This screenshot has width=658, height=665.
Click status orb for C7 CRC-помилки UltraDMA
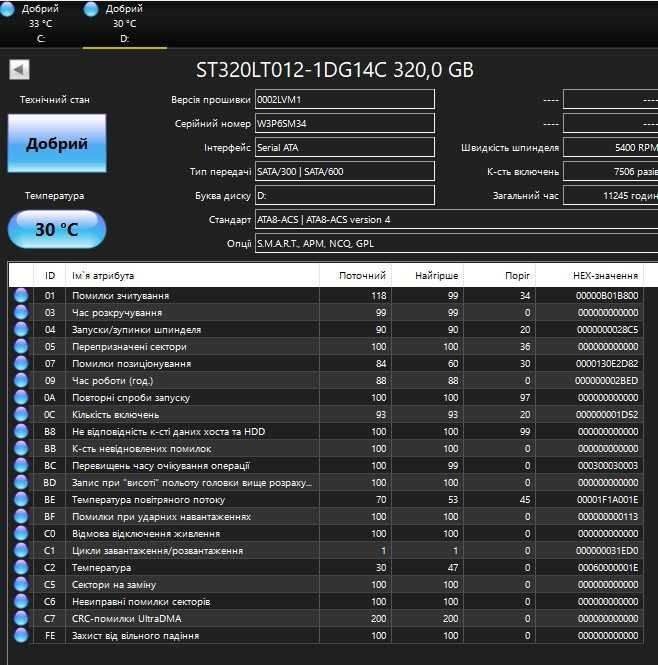tap(21, 618)
